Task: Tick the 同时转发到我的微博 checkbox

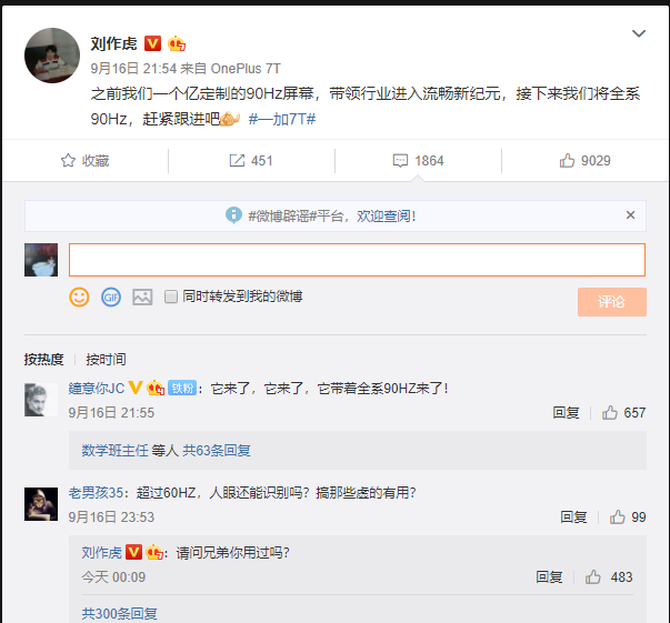Action: click(x=171, y=297)
